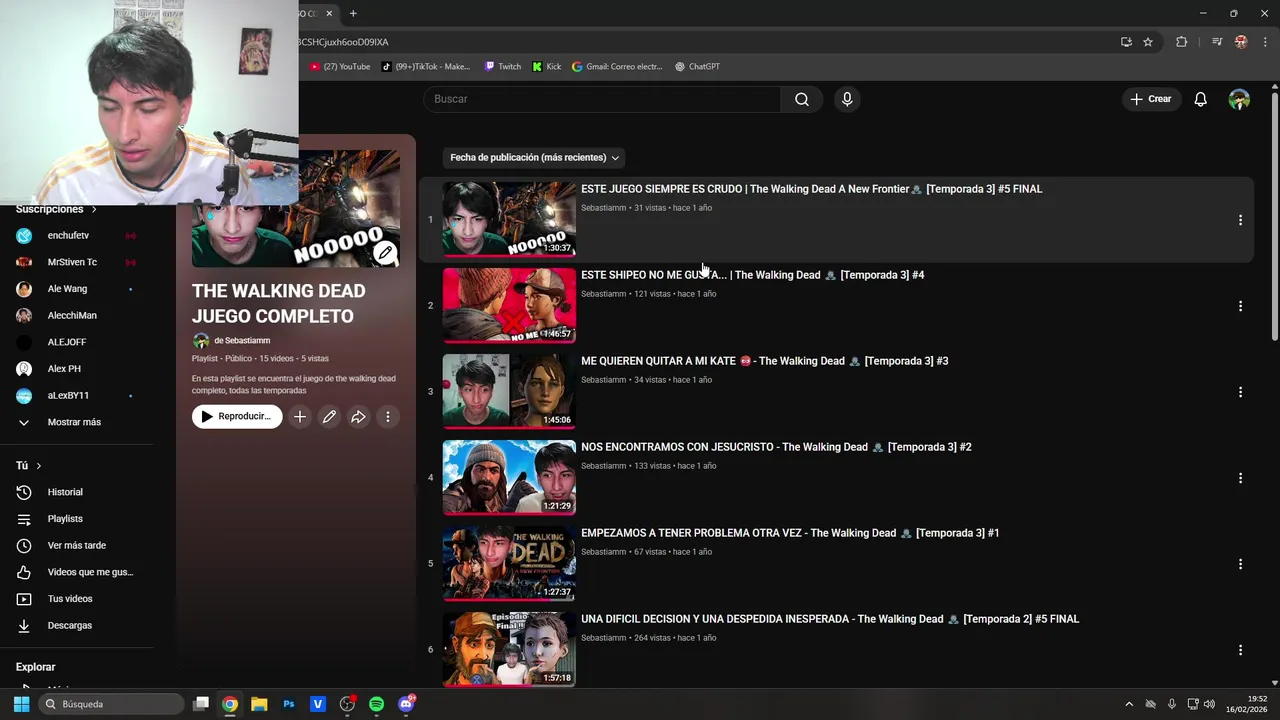Open thumbnail of ESTE JUEGO SIEMPRE ES CRUDO
The image size is (1280, 720).
pos(509,219)
